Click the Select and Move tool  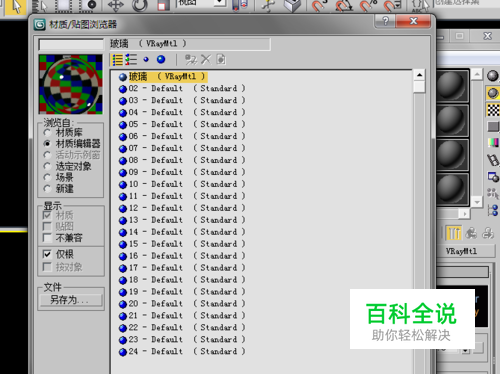pos(116,5)
